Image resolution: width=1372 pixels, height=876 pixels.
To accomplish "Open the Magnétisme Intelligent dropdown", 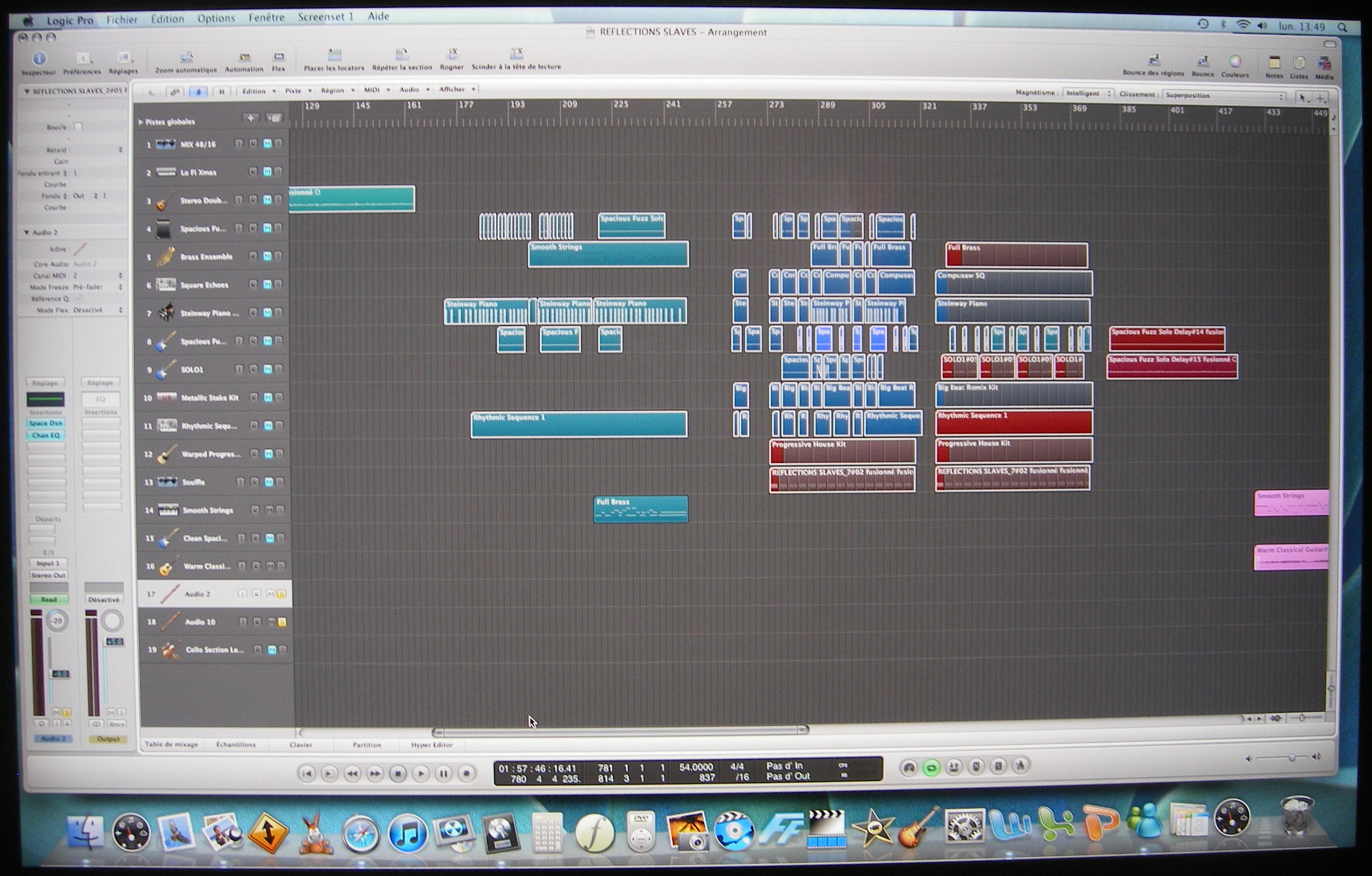I will [x=1088, y=94].
